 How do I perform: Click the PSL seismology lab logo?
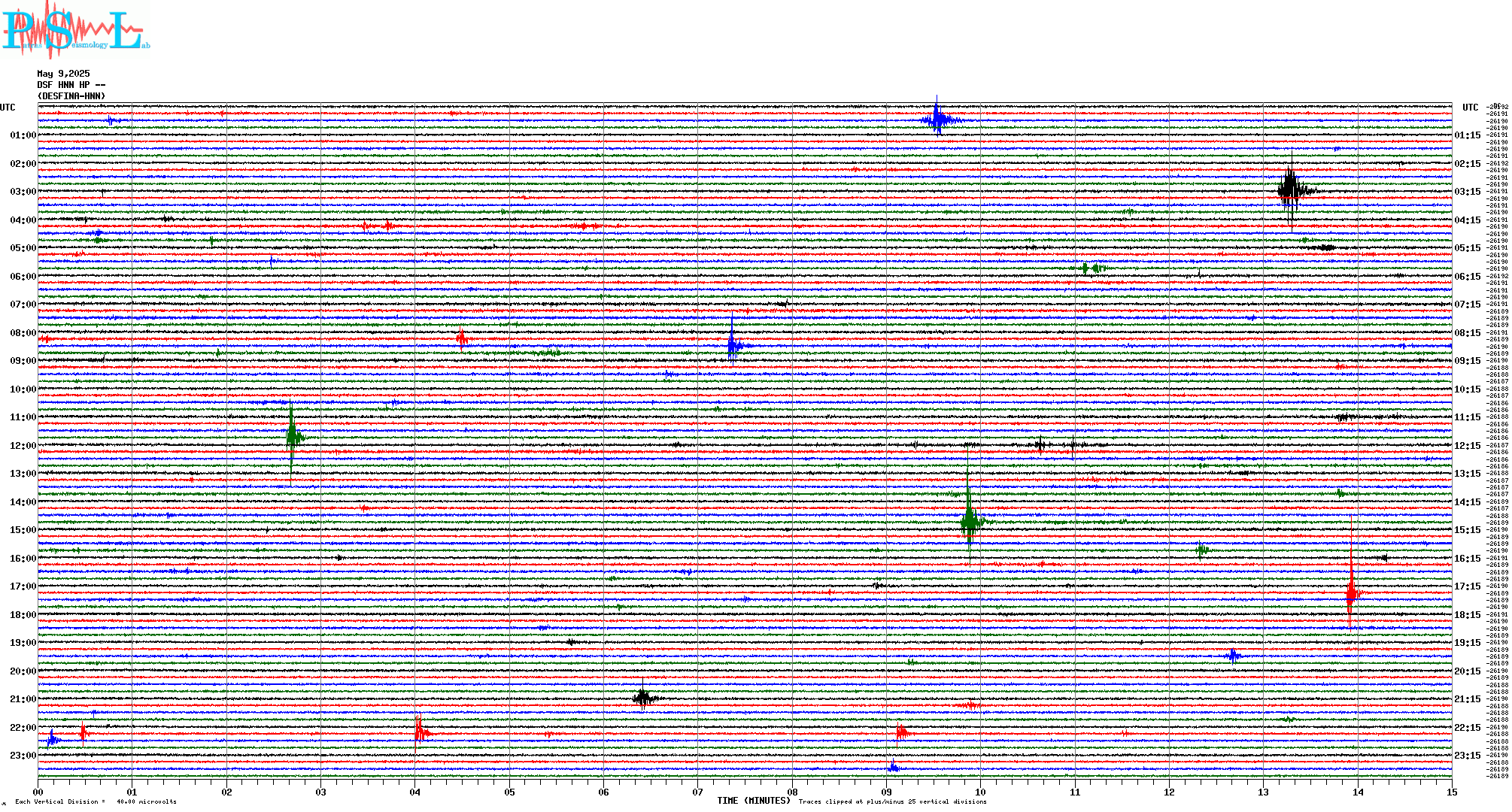click(x=75, y=30)
